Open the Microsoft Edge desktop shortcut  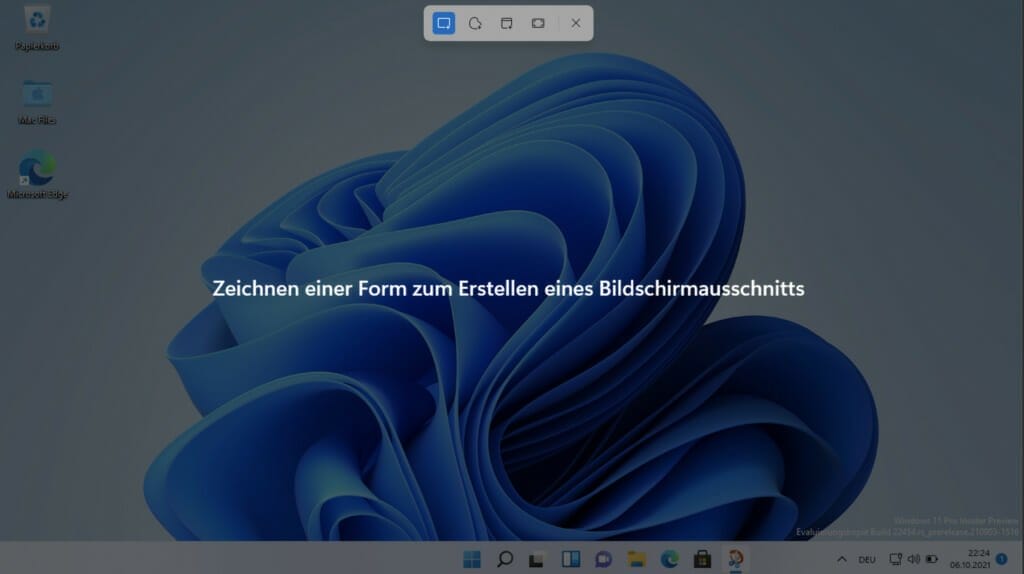37,174
